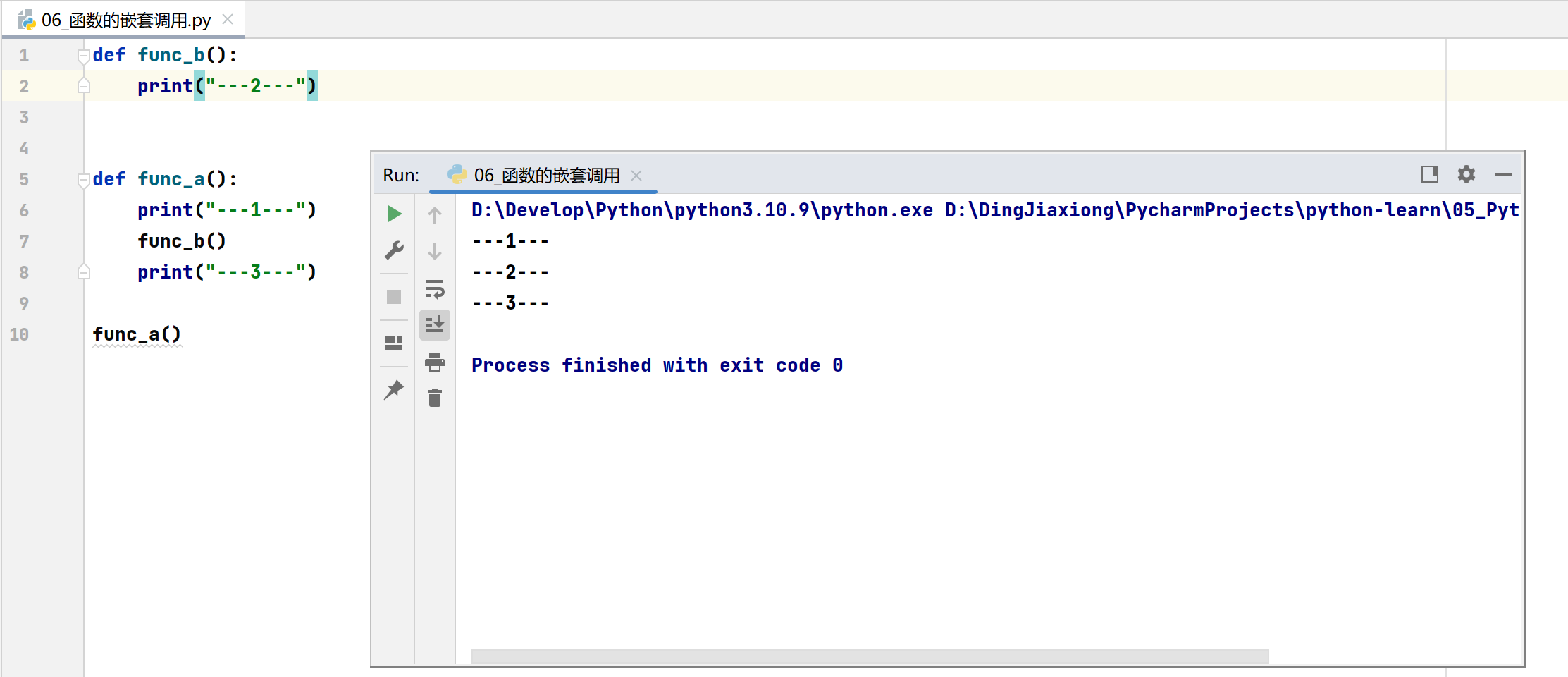Click the python.exe path in console output
The height and width of the screenshot is (677, 1568).
[x=702, y=210]
